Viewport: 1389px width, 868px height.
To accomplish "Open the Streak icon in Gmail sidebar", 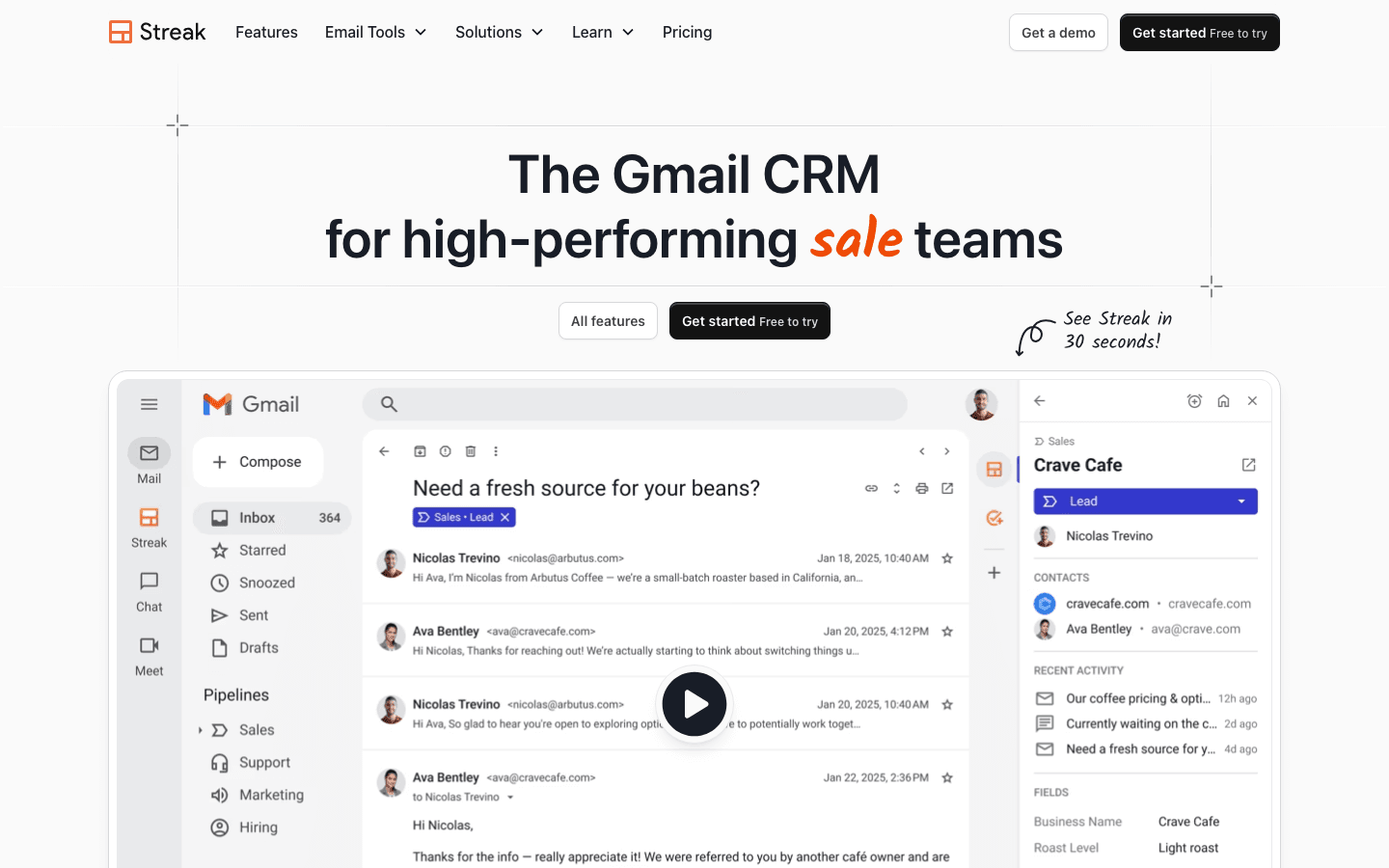I will 149,518.
